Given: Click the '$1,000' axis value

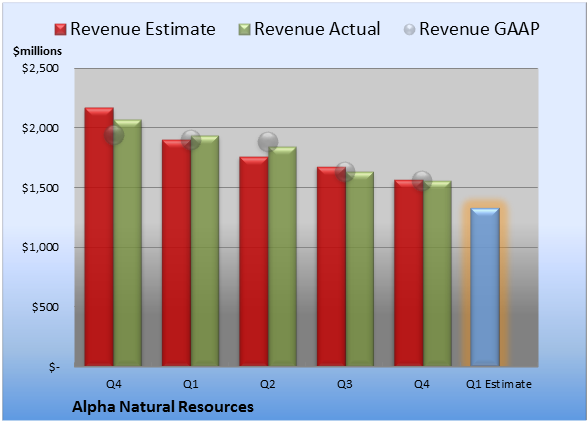Looking at the screenshot, I should click(40, 247).
